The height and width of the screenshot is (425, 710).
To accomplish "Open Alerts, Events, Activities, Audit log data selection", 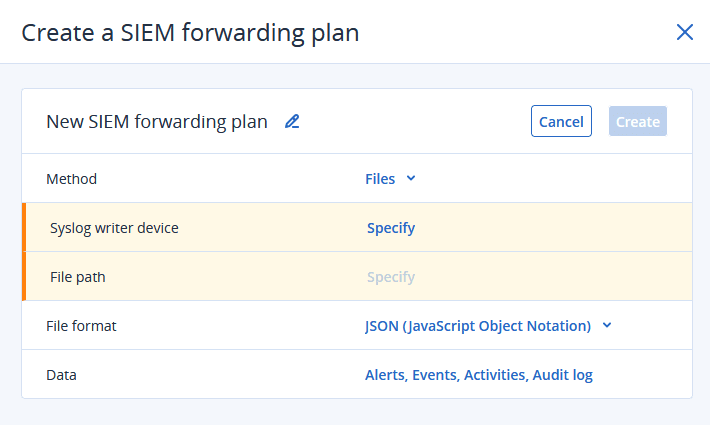I will [x=478, y=375].
